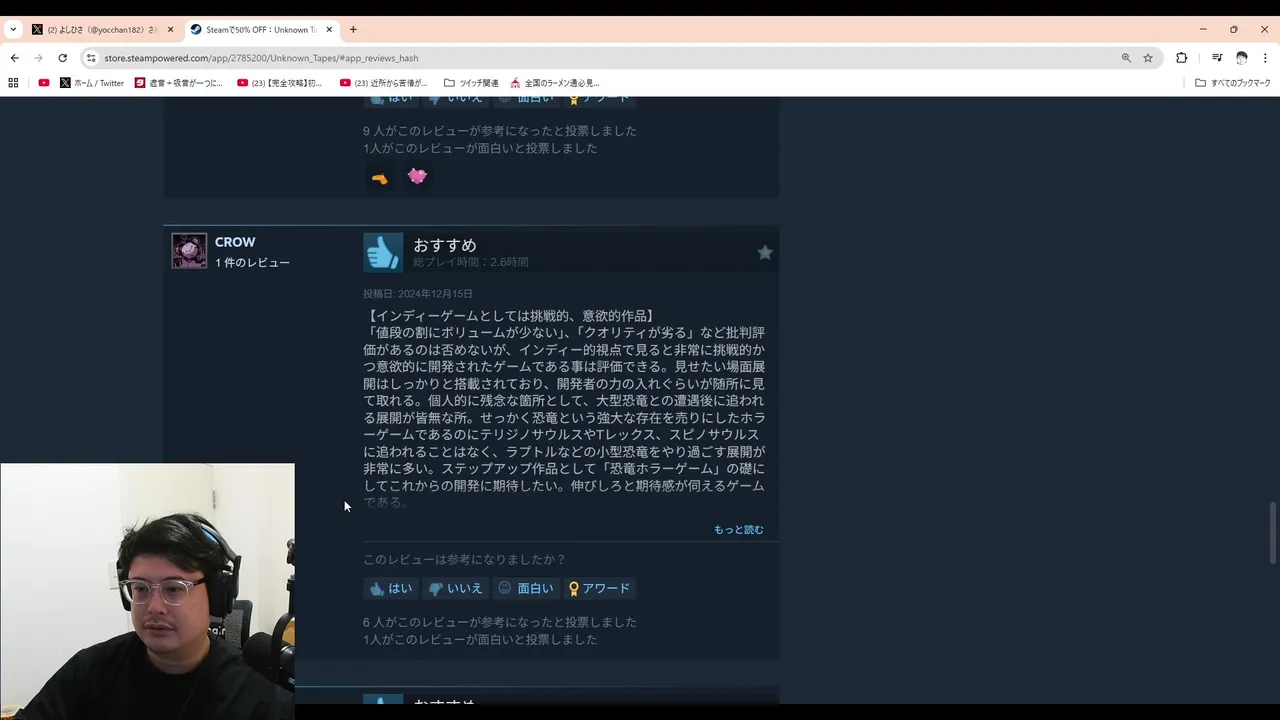Click the thumbs-up おすすめ icon on CROW's review
Viewport: 1280px width, 720px height.
383,252
